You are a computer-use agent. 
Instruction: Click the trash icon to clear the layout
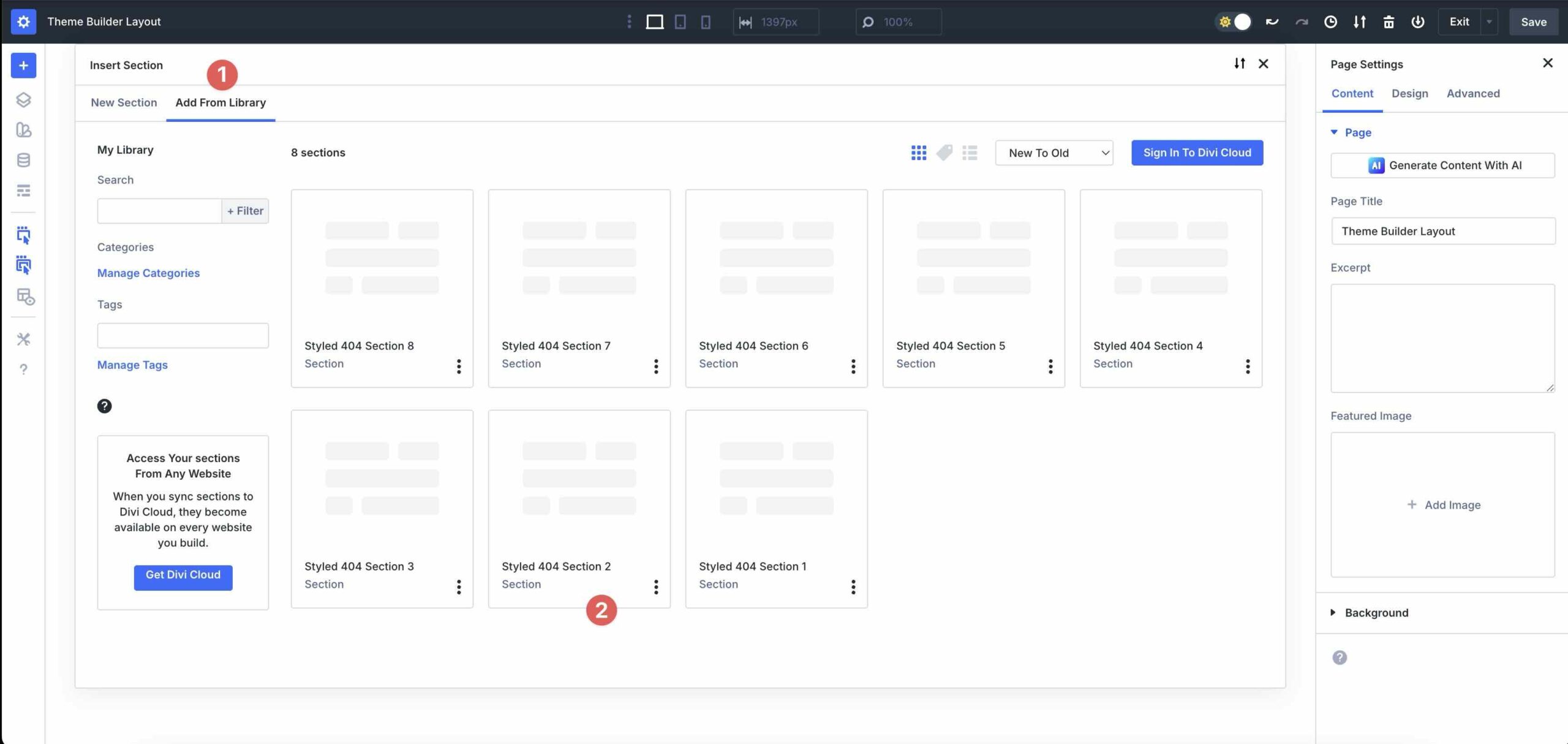1389,21
